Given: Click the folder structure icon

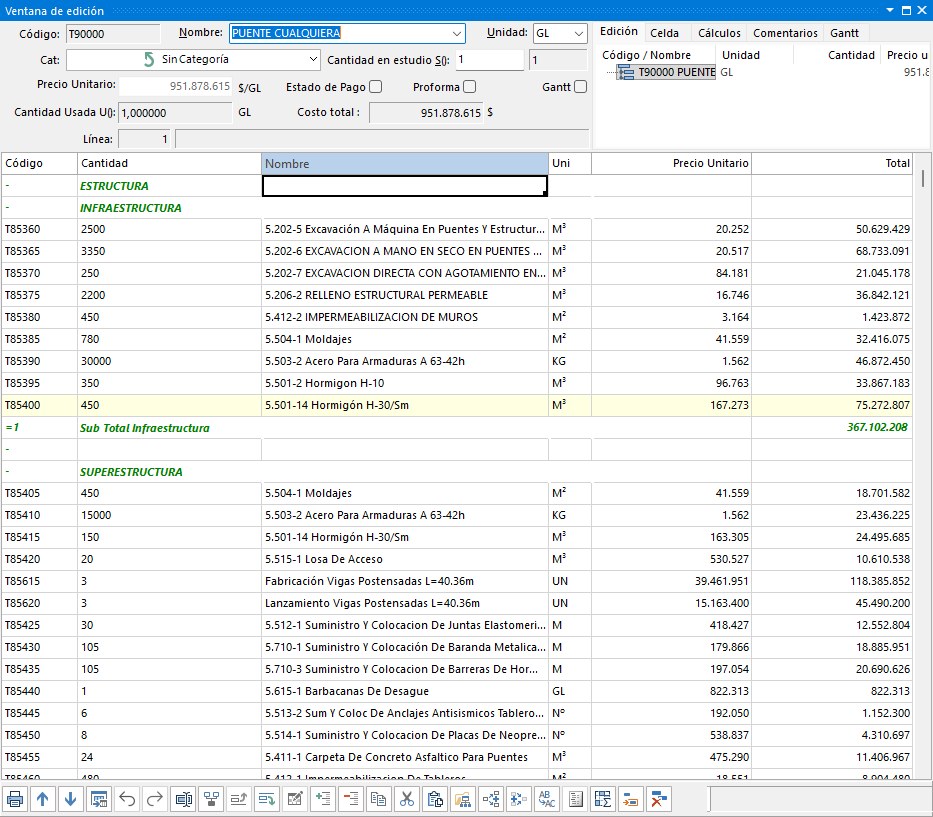Looking at the screenshot, I should 463,799.
